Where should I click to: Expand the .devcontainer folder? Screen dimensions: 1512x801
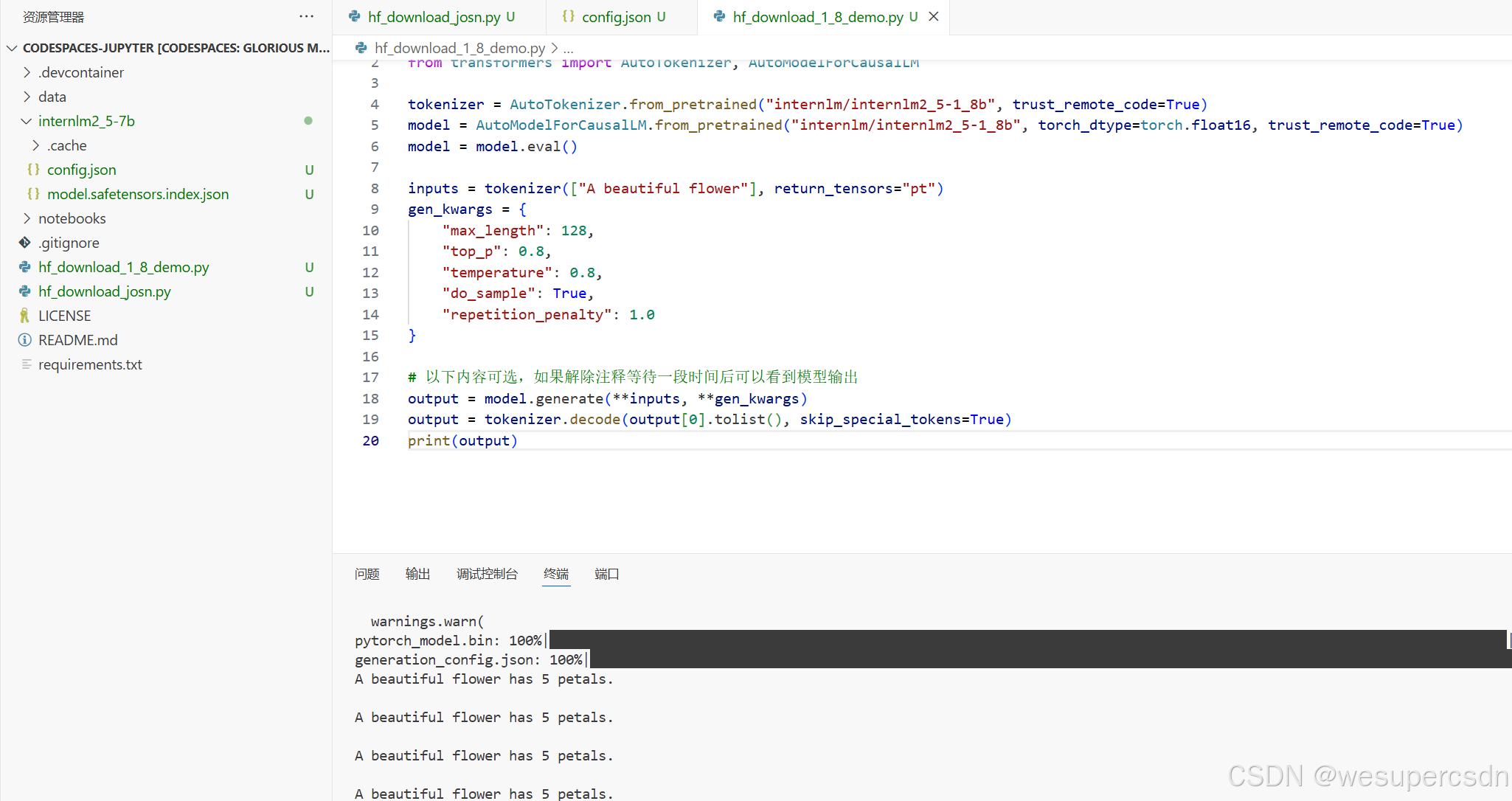[x=27, y=72]
